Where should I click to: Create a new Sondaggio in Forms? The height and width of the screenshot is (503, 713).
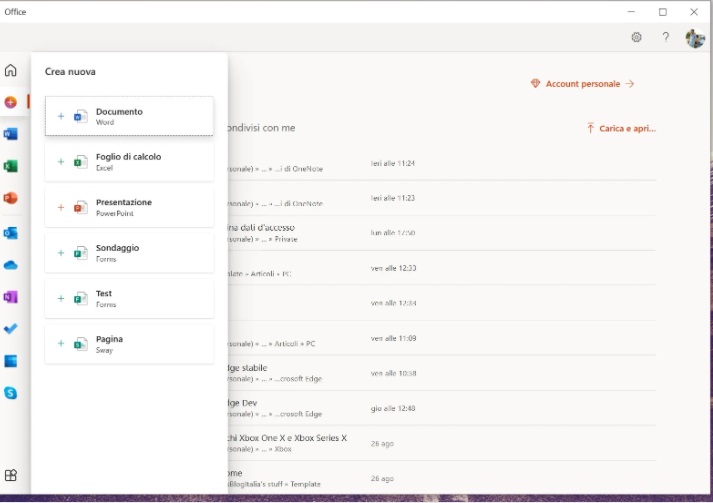click(129, 253)
